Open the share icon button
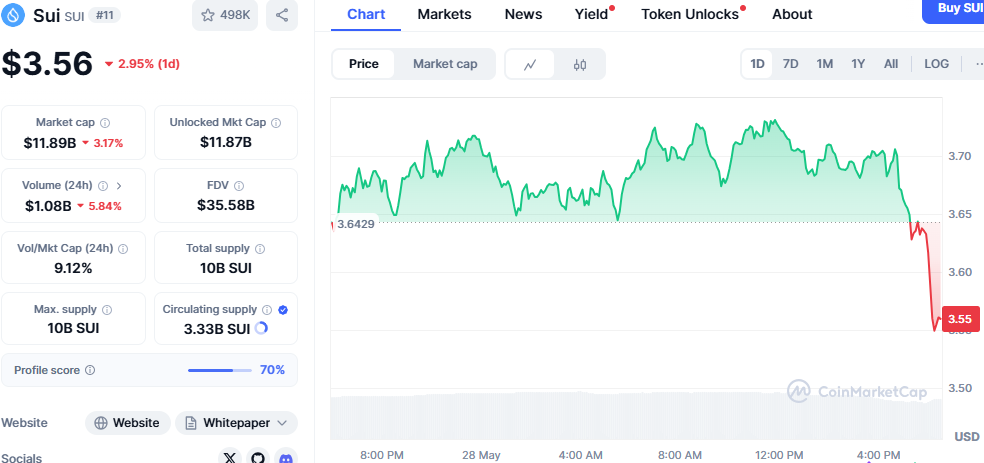The image size is (984, 463). (x=282, y=16)
